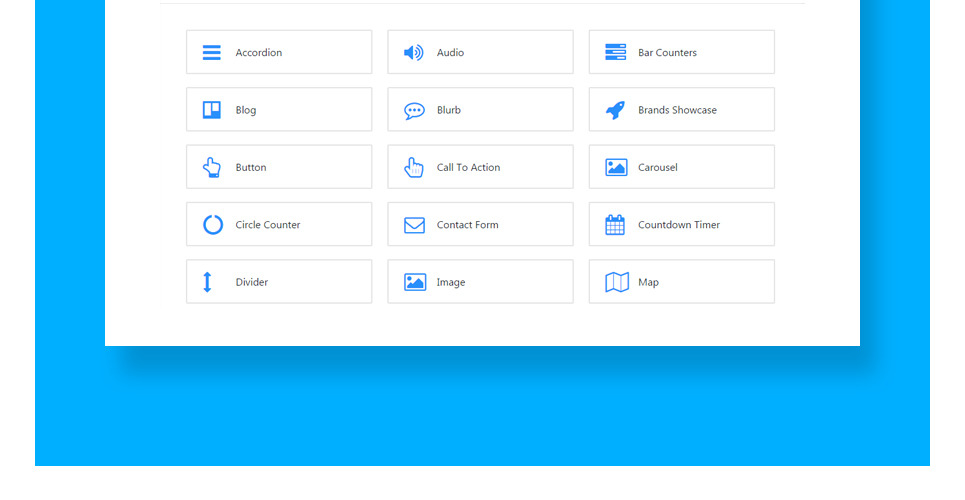Insert the Button module
The width and height of the screenshot is (965, 500).
279,167
